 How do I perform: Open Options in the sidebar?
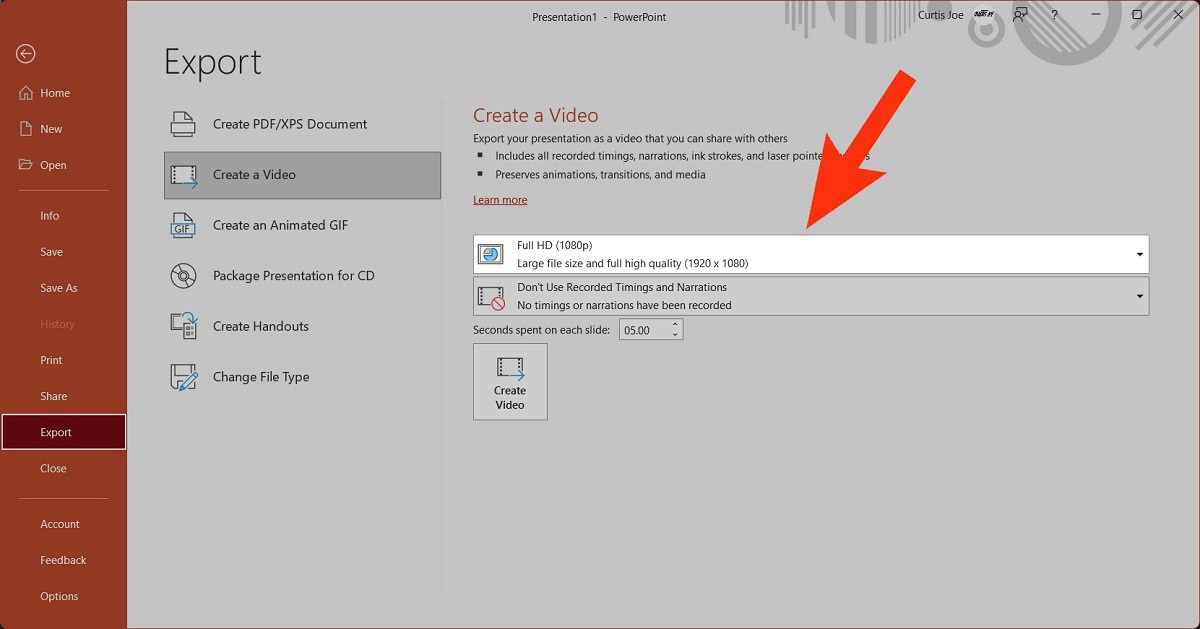59,596
